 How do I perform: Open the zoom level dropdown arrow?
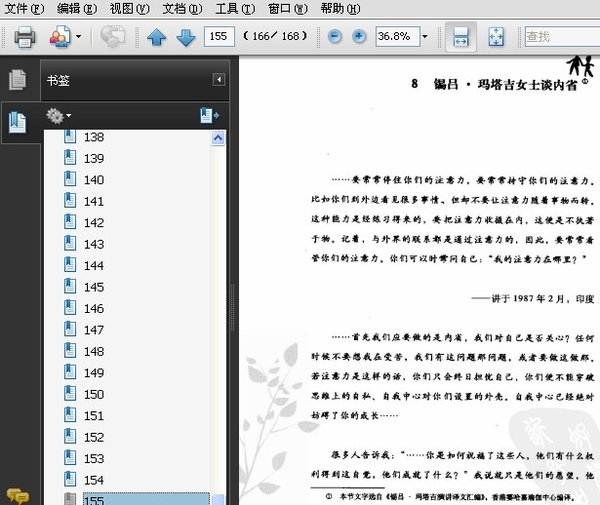pos(425,37)
